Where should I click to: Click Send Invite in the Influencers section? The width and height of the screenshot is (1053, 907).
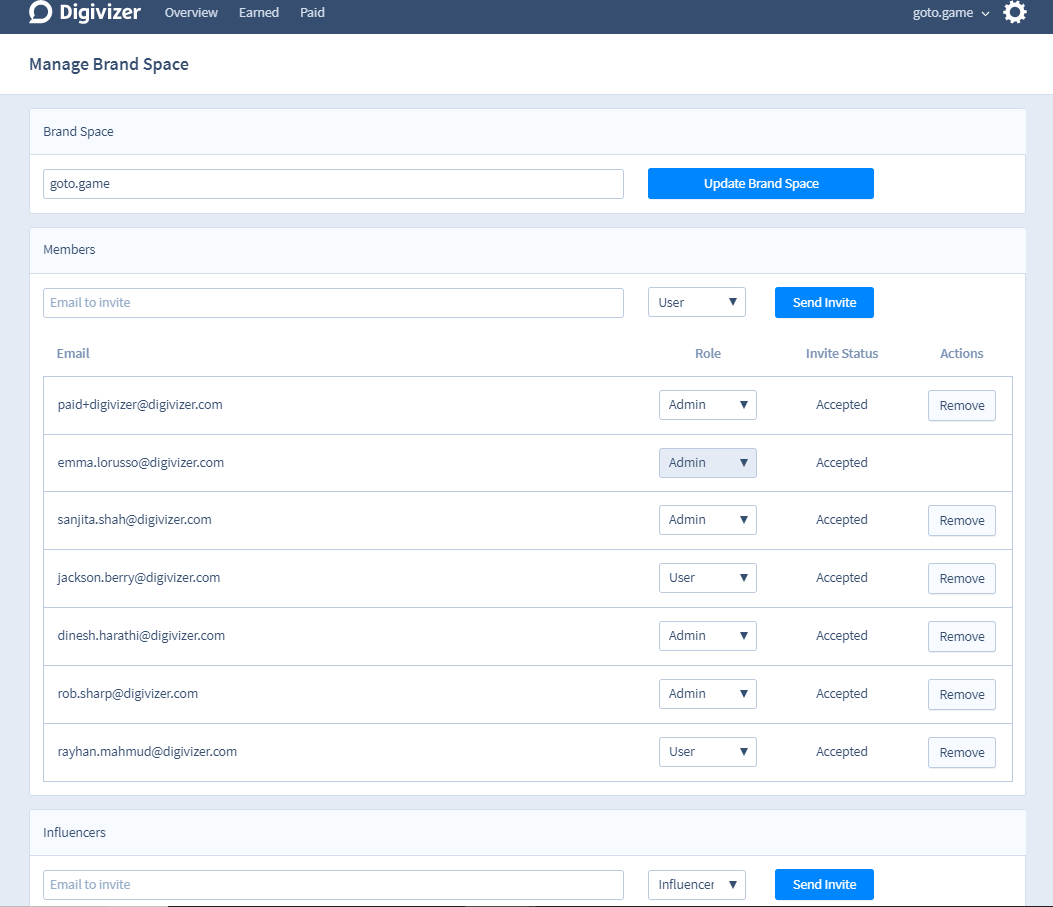(824, 884)
